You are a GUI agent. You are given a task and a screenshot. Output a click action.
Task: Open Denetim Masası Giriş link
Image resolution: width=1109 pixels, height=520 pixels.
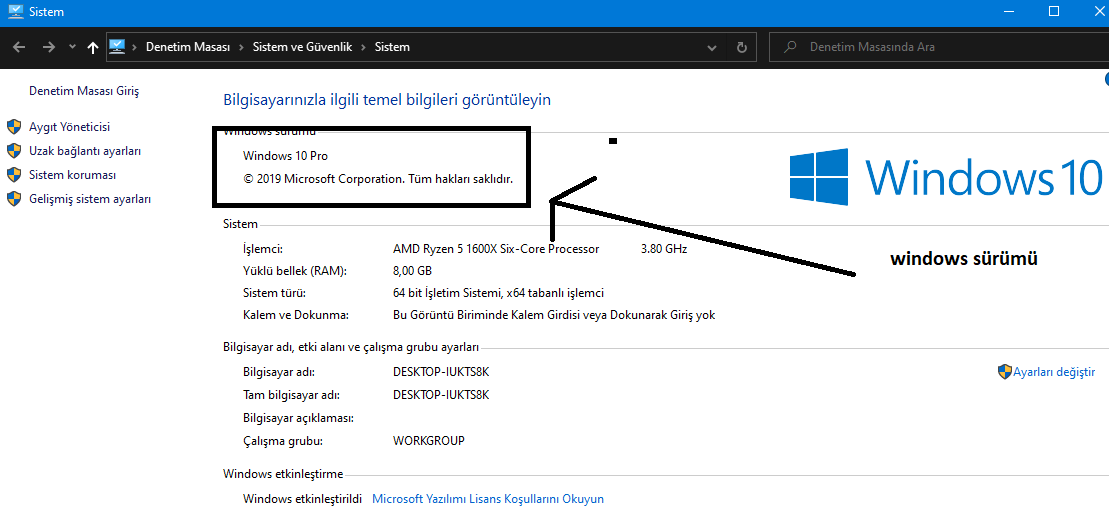(x=84, y=91)
